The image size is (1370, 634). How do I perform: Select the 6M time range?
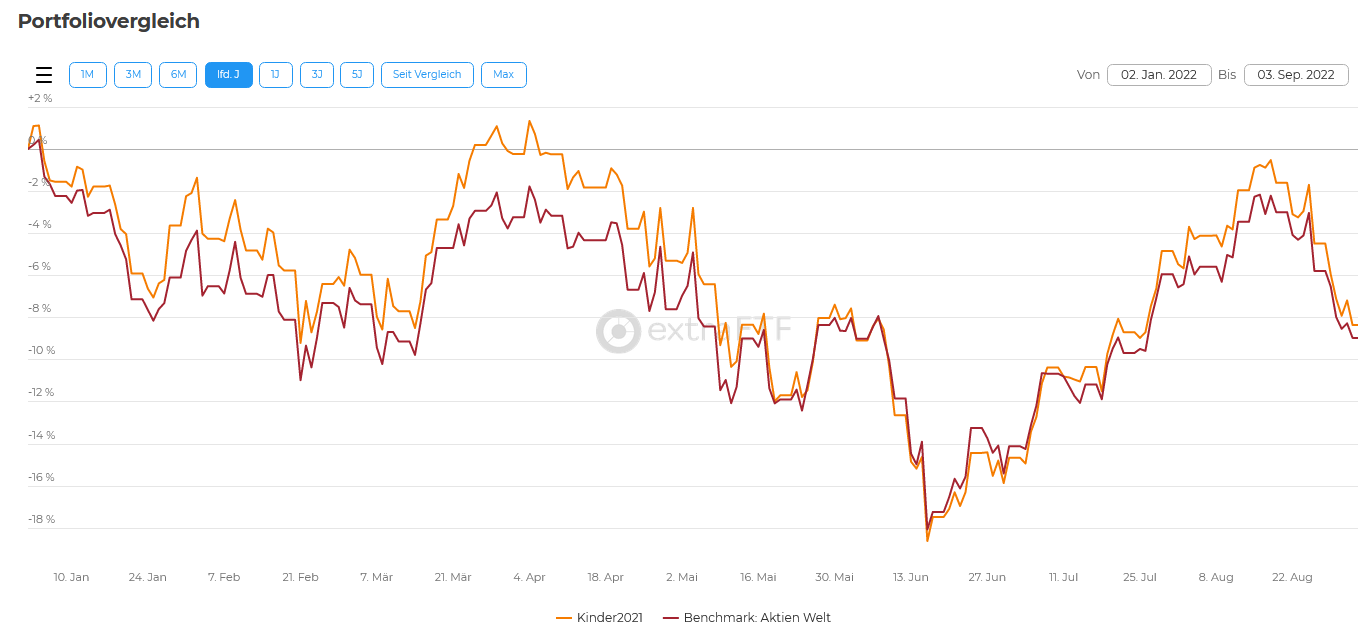click(x=178, y=75)
